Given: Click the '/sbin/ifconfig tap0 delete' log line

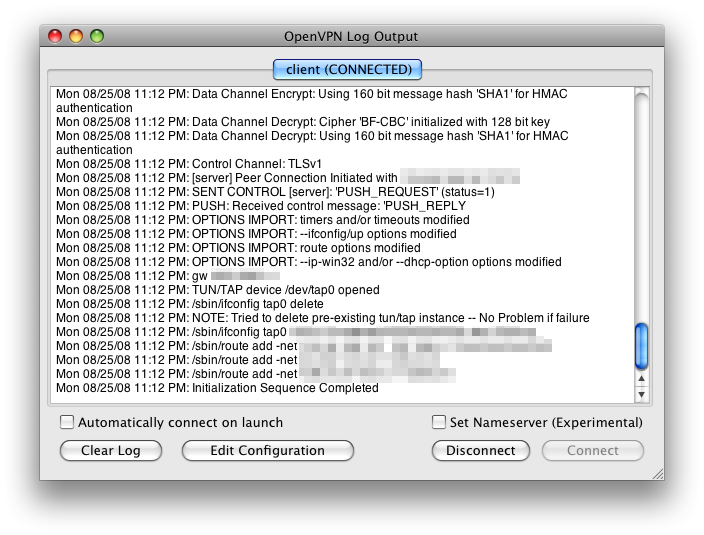Looking at the screenshot, I should 190,304.
